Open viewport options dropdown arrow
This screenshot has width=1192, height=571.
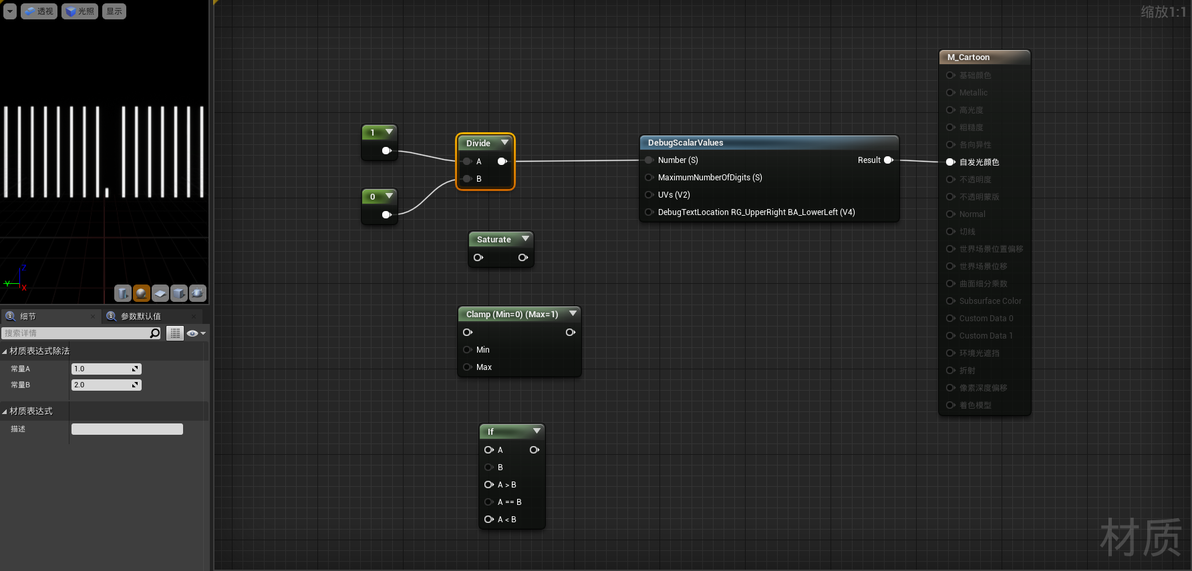pos(10,11)
